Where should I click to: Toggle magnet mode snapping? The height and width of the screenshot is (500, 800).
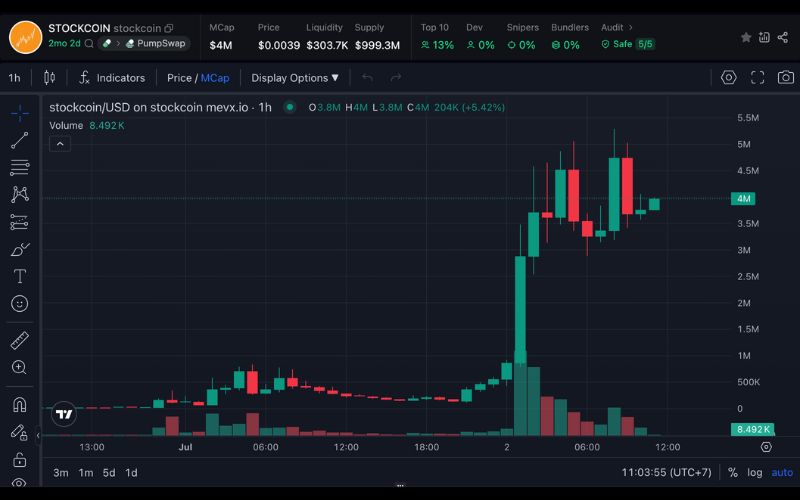19,405
